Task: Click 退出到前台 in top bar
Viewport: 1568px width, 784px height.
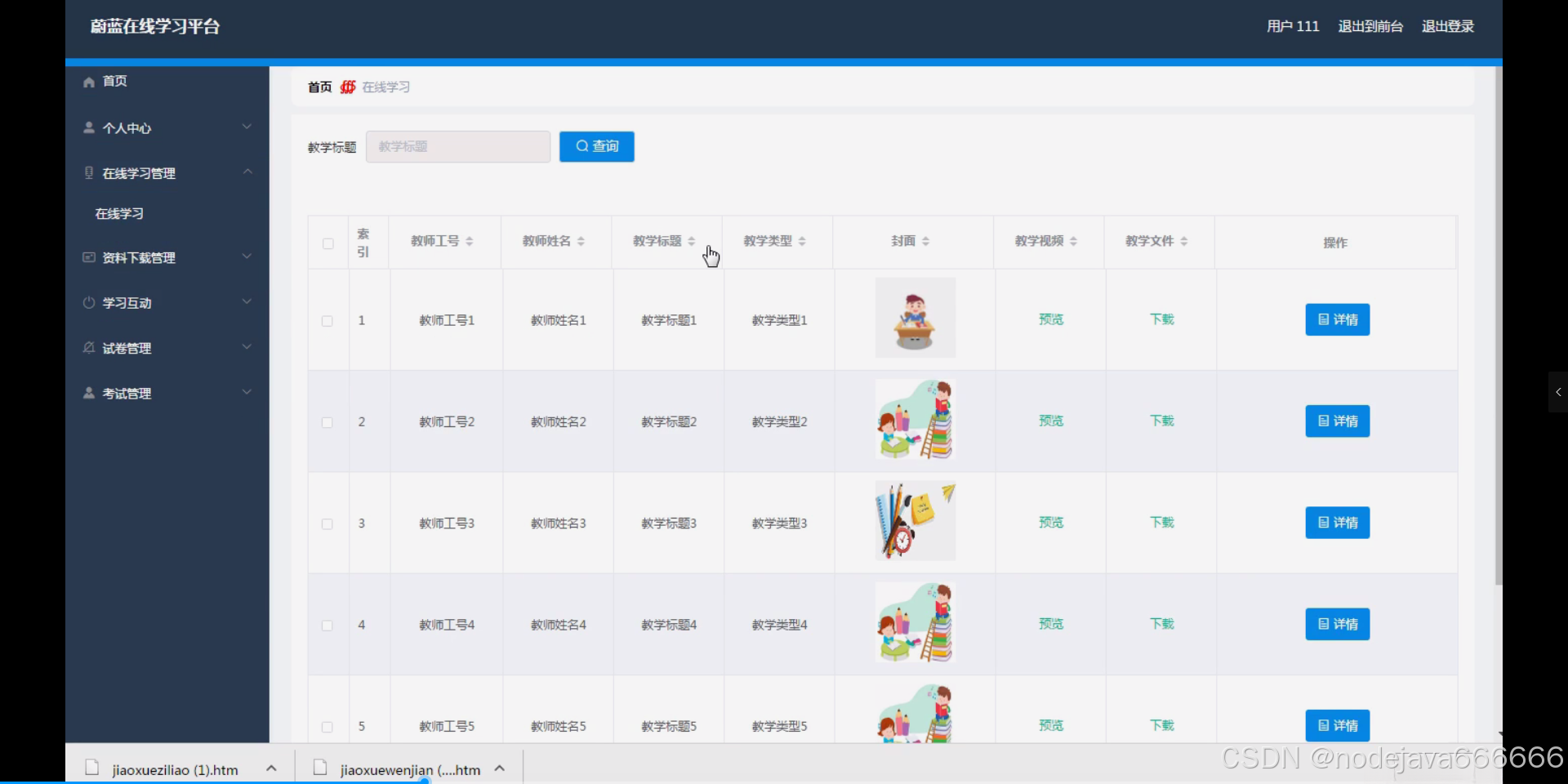Action: click(x=1370, y=26)
